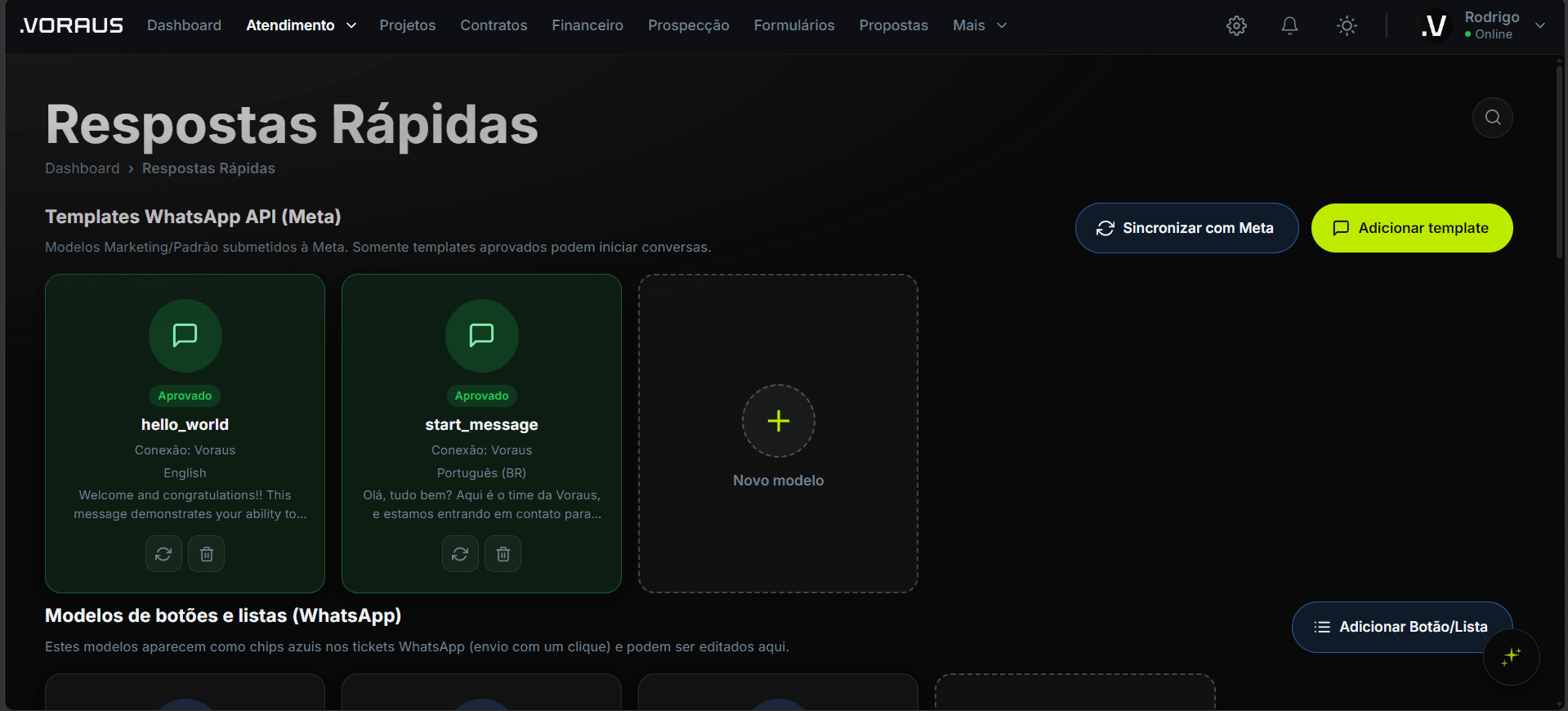This screenshot has width=1568, height=711.
Task: Click the hello_world chat bubble icon
Action: 185,335
